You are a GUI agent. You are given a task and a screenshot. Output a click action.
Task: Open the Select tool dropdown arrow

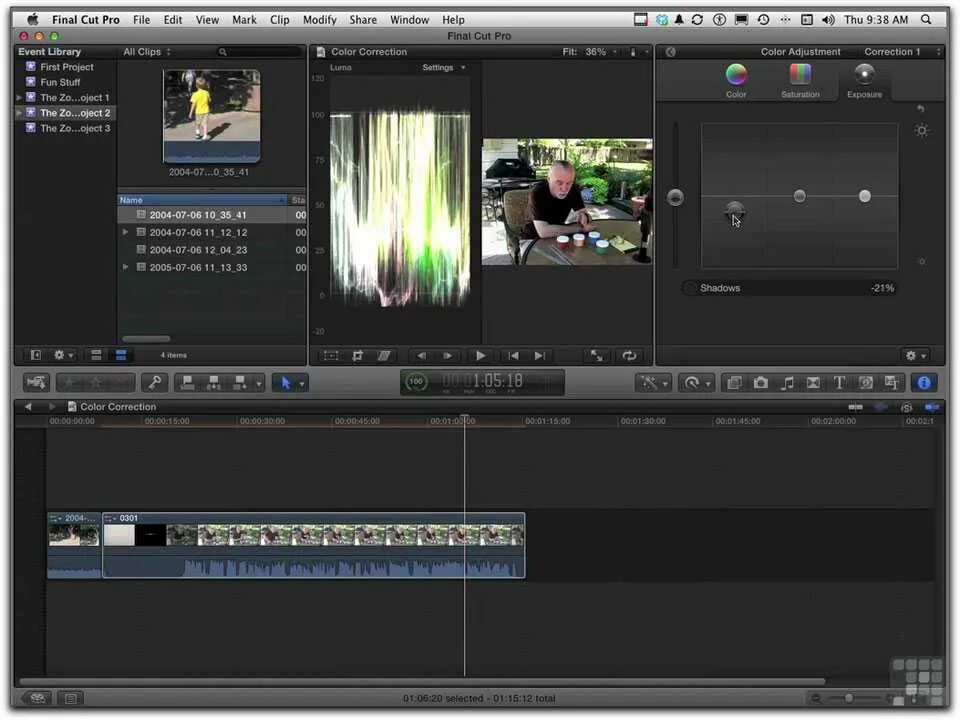(302, 384)
